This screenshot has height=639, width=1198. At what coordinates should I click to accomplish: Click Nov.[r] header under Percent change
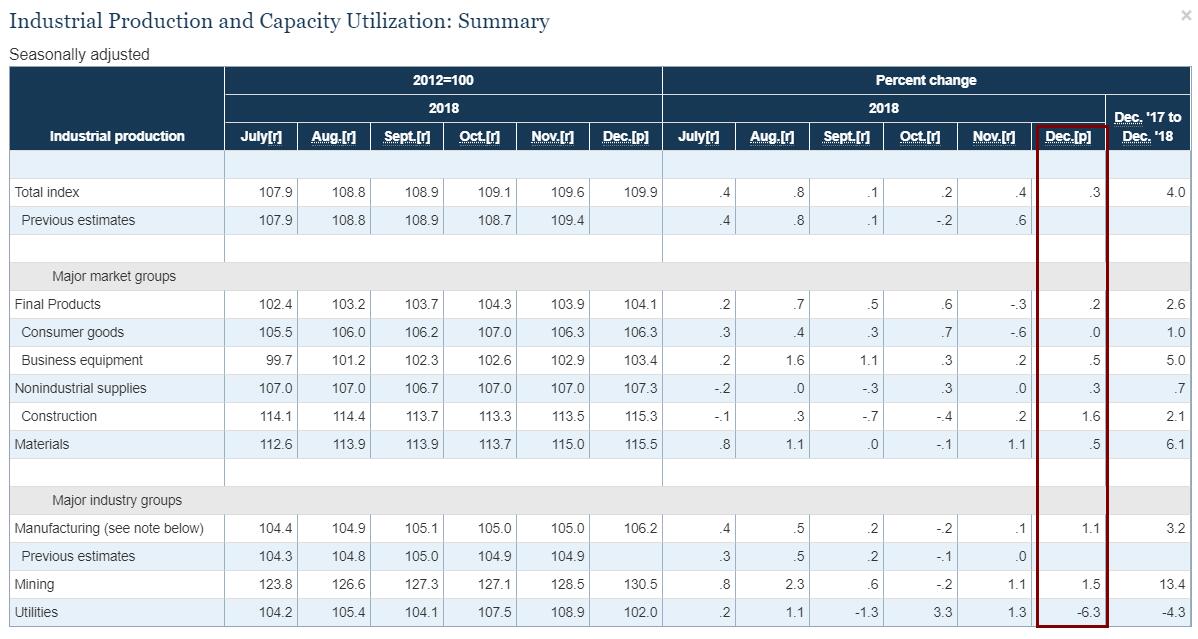tap(995, 136)
